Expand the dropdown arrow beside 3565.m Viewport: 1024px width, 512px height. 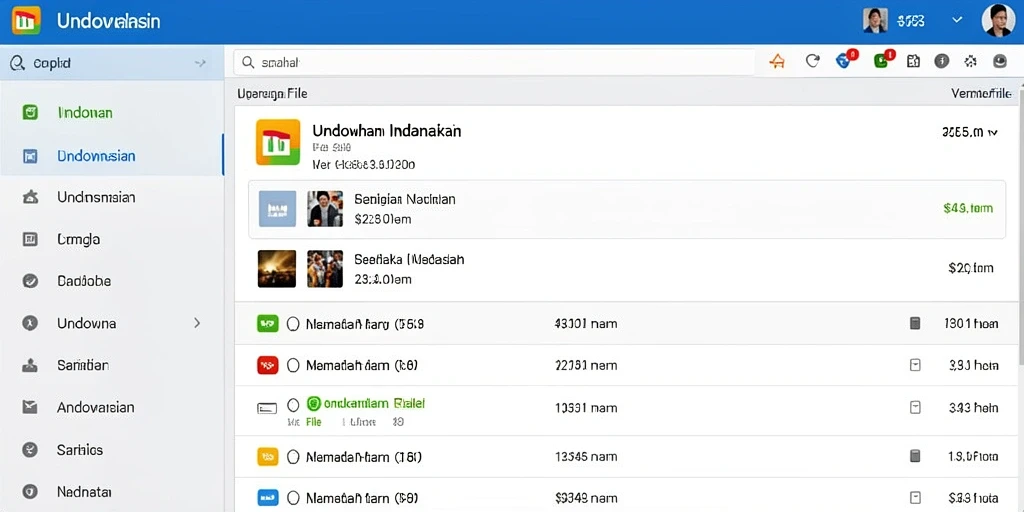(x=993, y=133)
